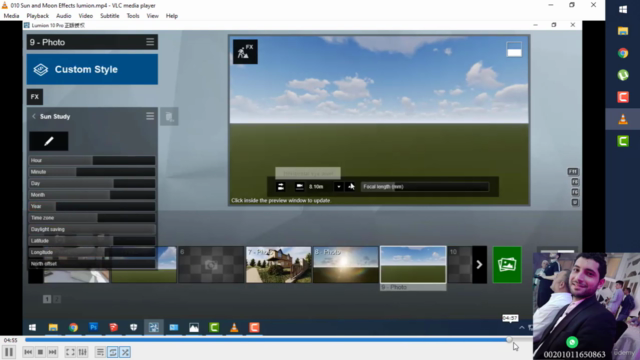The width and height of the screenshot is (640, 360).
Task: Click the Windows Start logo in right sidebar
Action: 623,9
